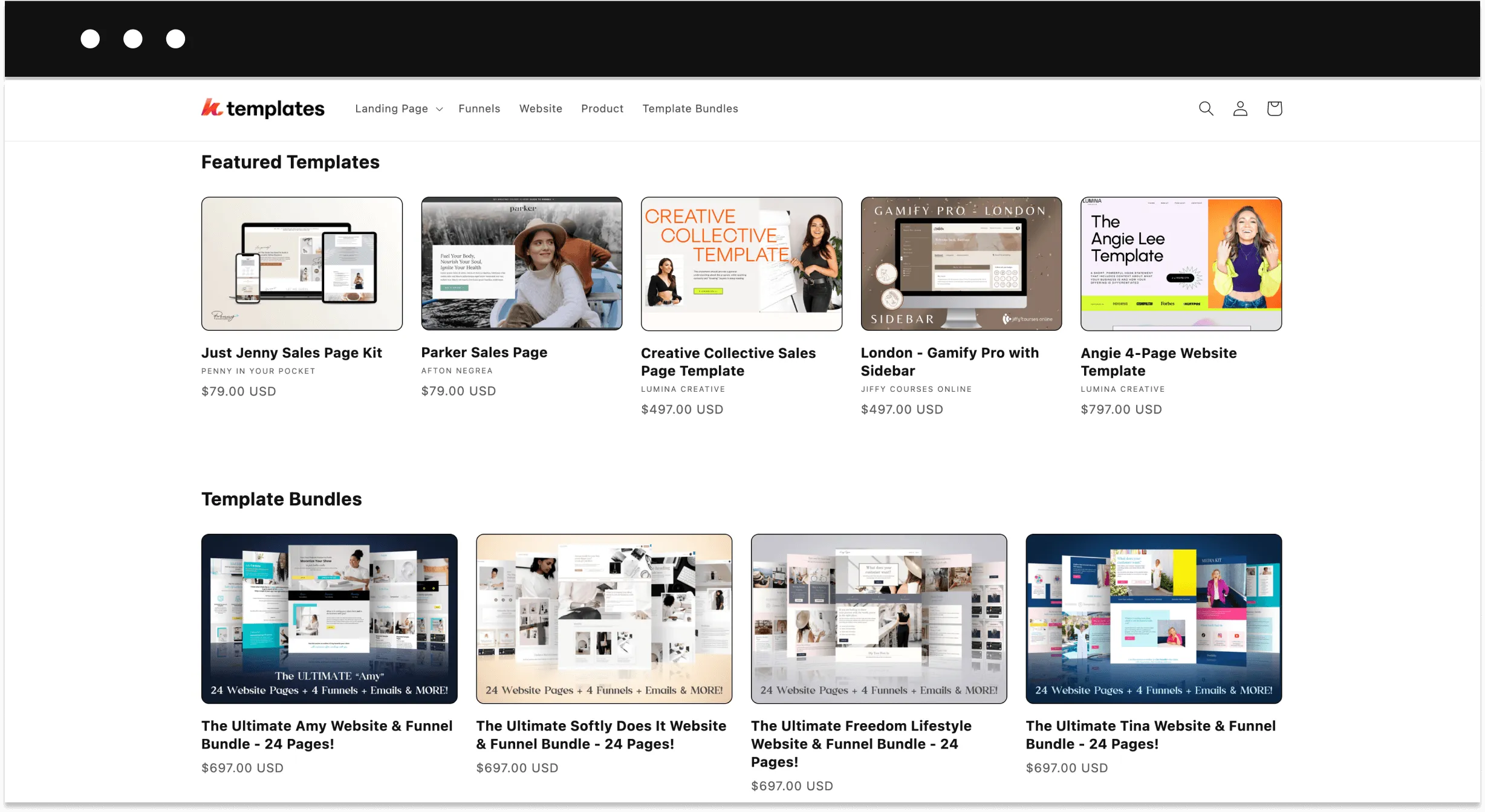Click $697.00 USD under Tina bundle
This screenshot has width=1485, height=812.
1067,768
